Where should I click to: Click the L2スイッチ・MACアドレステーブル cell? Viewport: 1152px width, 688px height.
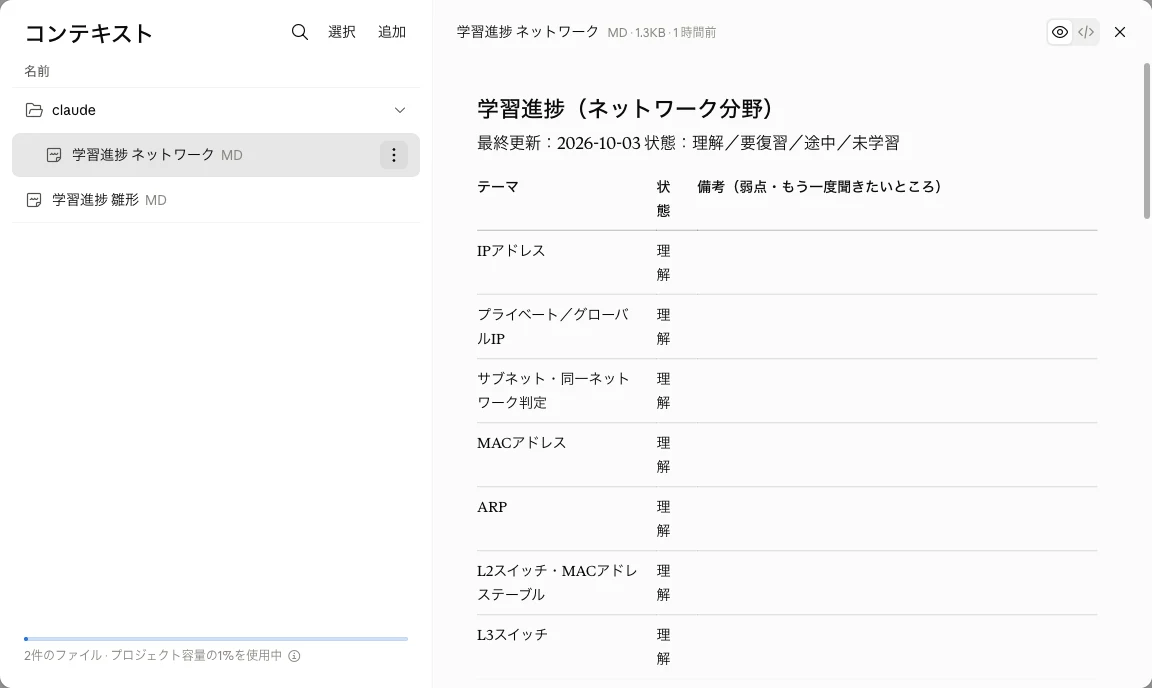click(x=557, y=582)
